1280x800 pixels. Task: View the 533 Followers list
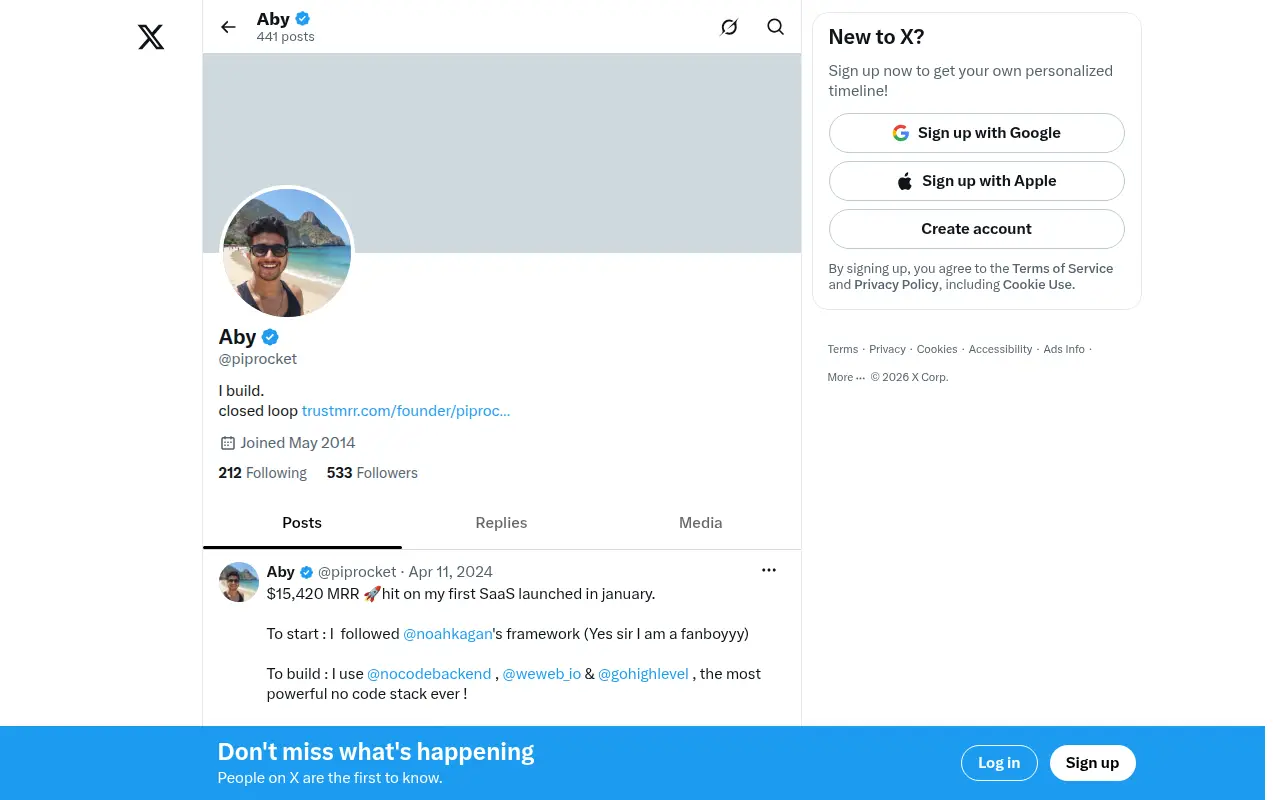coord(372,473)
